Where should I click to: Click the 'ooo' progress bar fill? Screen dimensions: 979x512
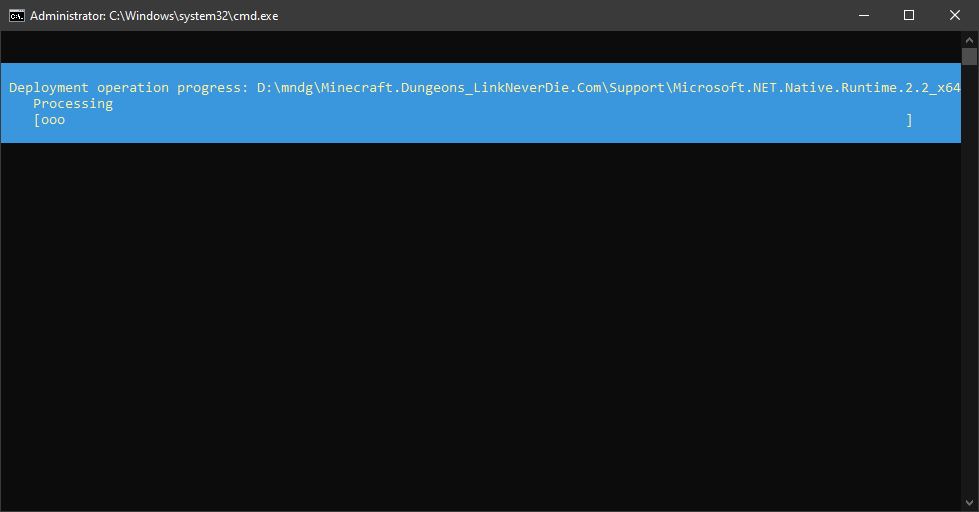(x=53, y=120)
